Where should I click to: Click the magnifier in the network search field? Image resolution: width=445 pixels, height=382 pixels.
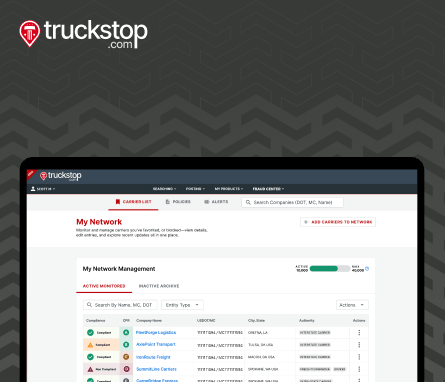pos(89,305)
